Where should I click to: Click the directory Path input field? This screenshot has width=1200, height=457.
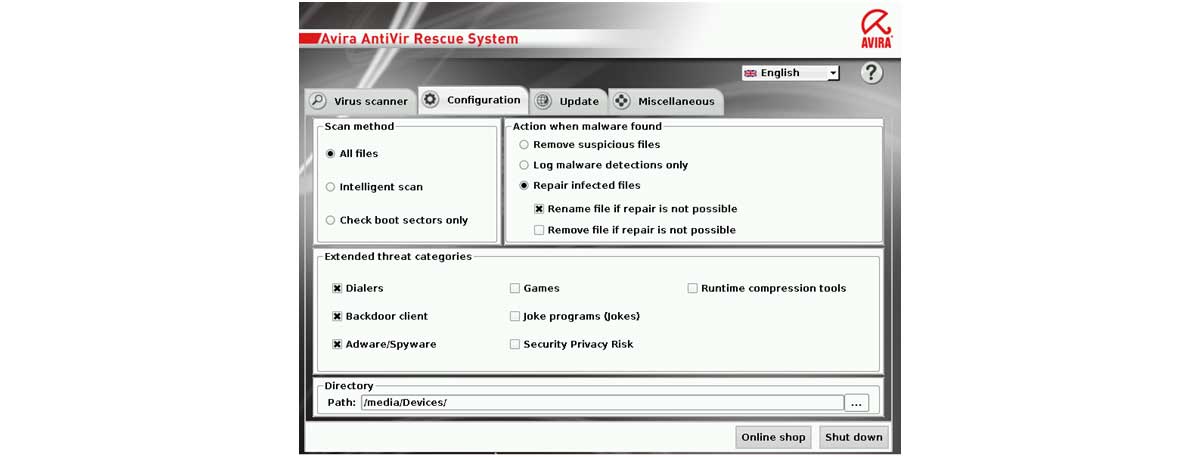(602, 403)
